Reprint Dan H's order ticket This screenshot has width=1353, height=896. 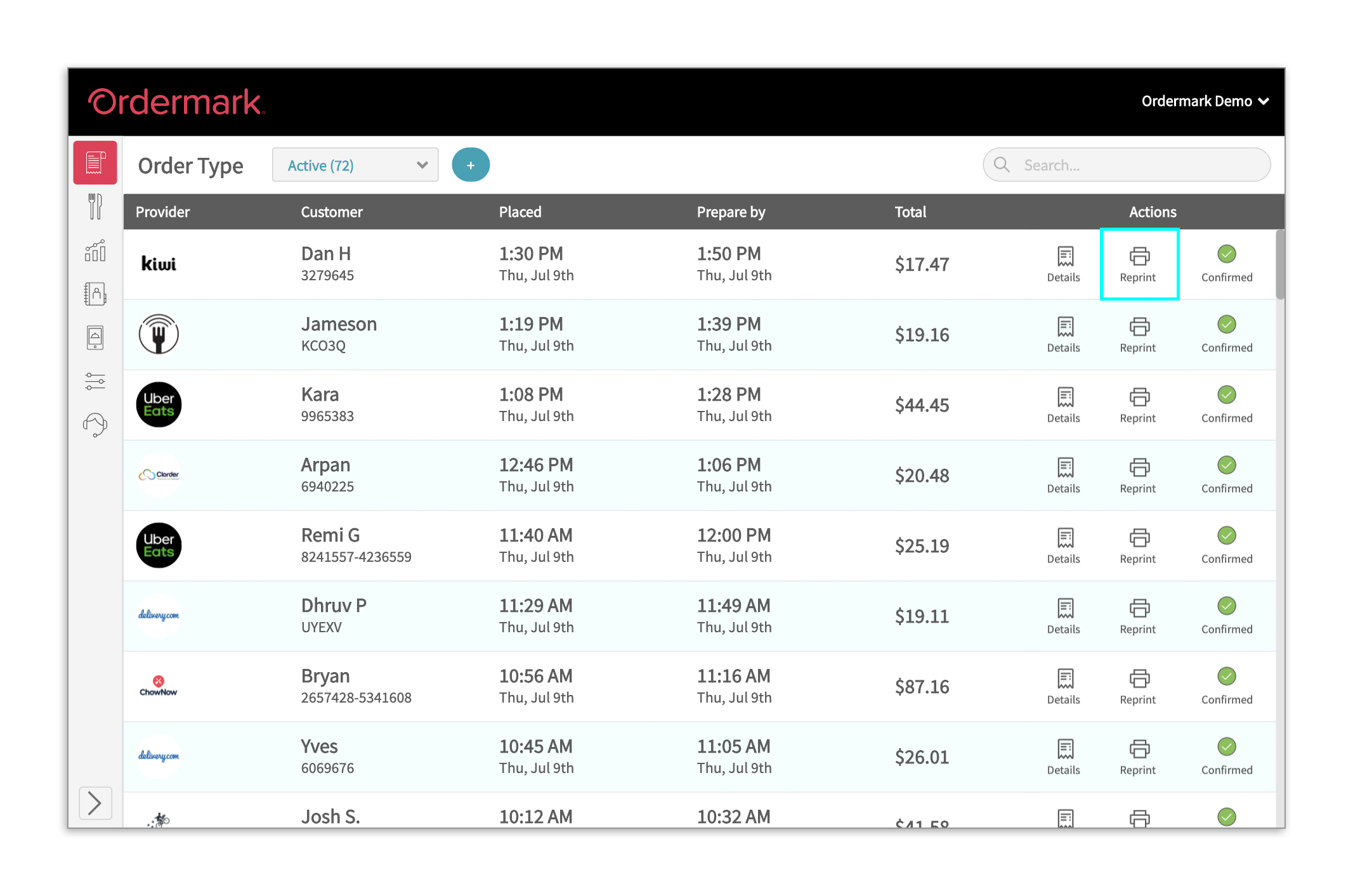point(1138,264)
